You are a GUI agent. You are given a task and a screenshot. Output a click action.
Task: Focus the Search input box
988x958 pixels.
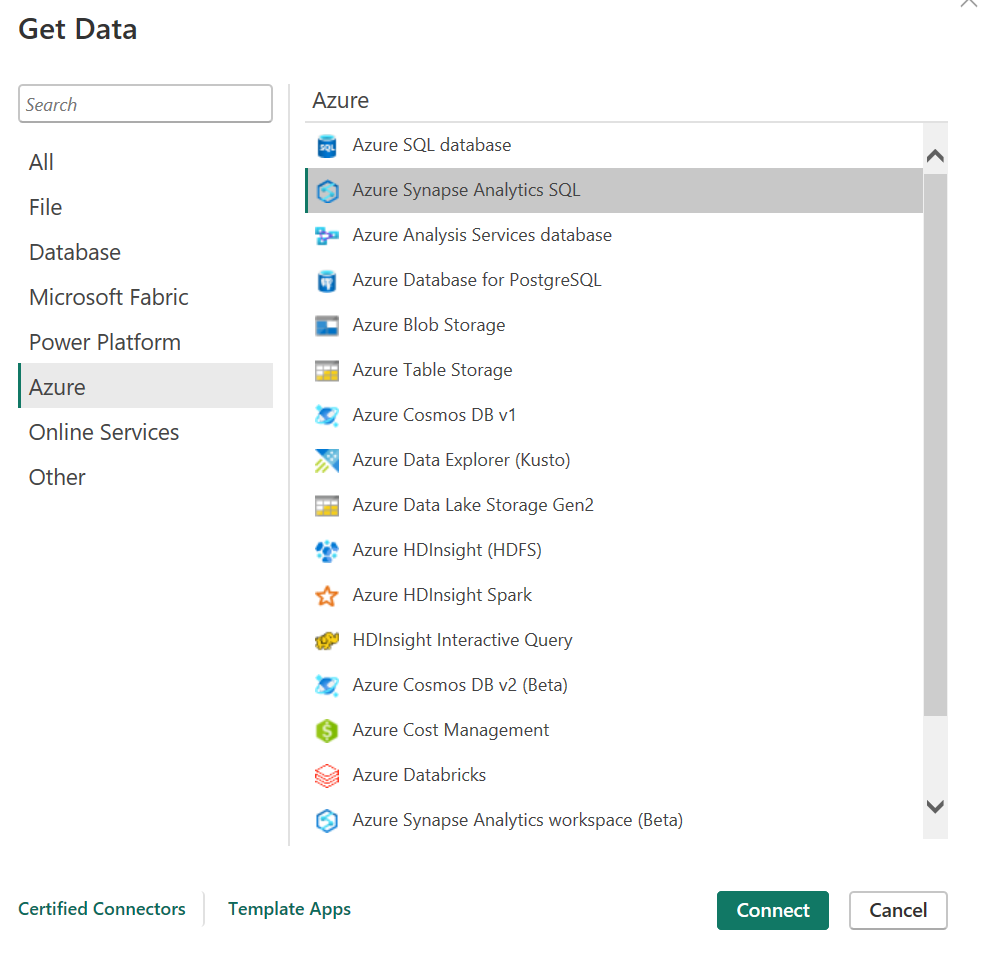click(146, 104)
